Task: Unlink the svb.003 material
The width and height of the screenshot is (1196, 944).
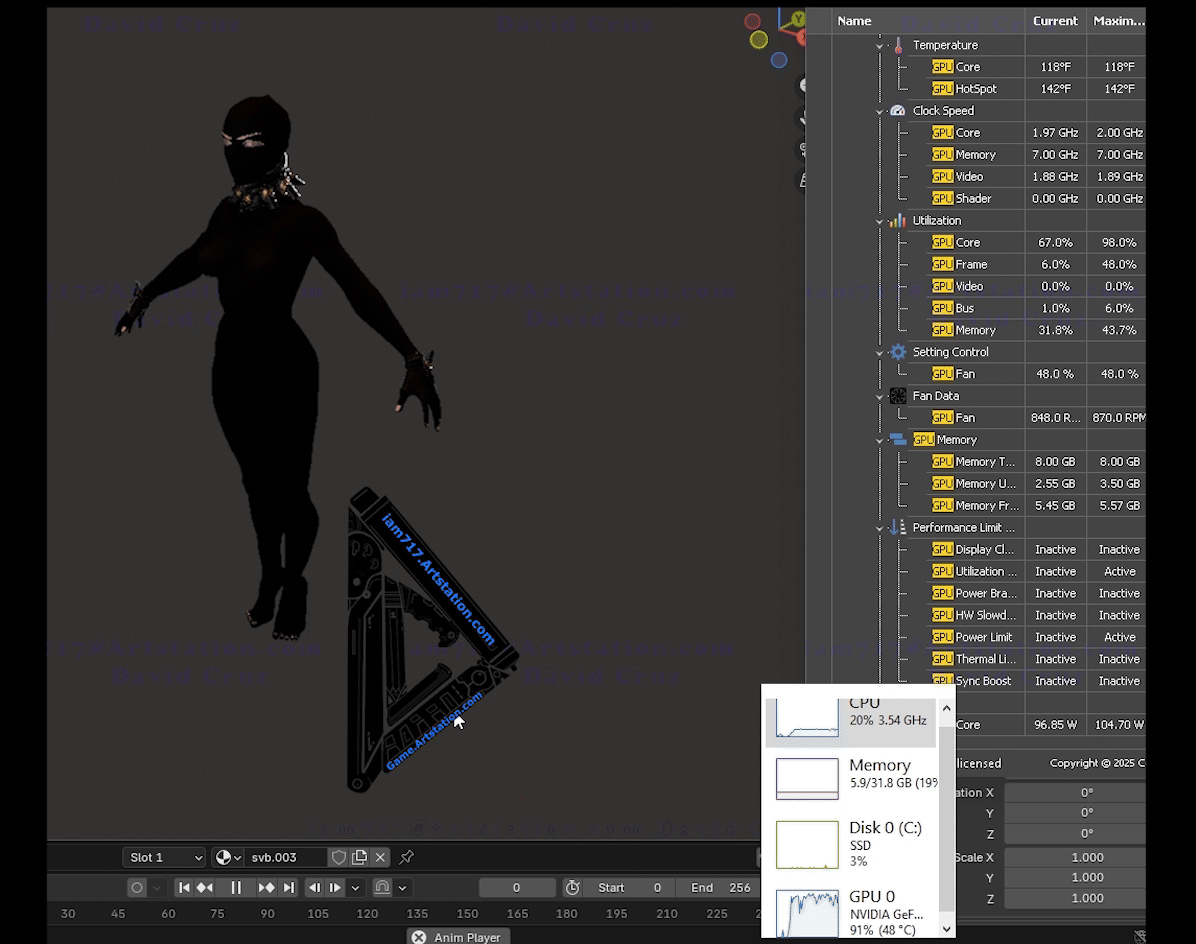Action: point(380,858)
